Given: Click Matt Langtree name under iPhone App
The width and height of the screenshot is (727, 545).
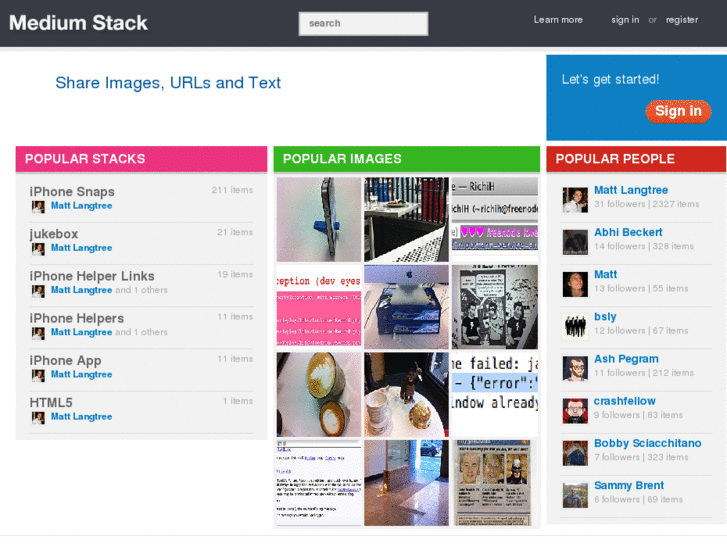Looking at the screenshot, I should pos(82,374).
